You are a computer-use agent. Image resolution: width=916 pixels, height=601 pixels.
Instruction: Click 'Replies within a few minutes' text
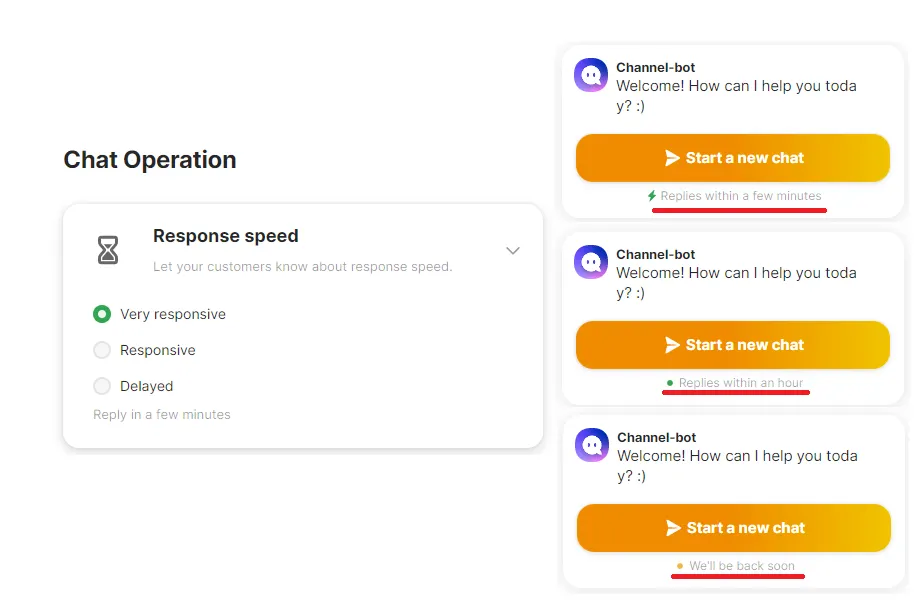click(741, 196)
